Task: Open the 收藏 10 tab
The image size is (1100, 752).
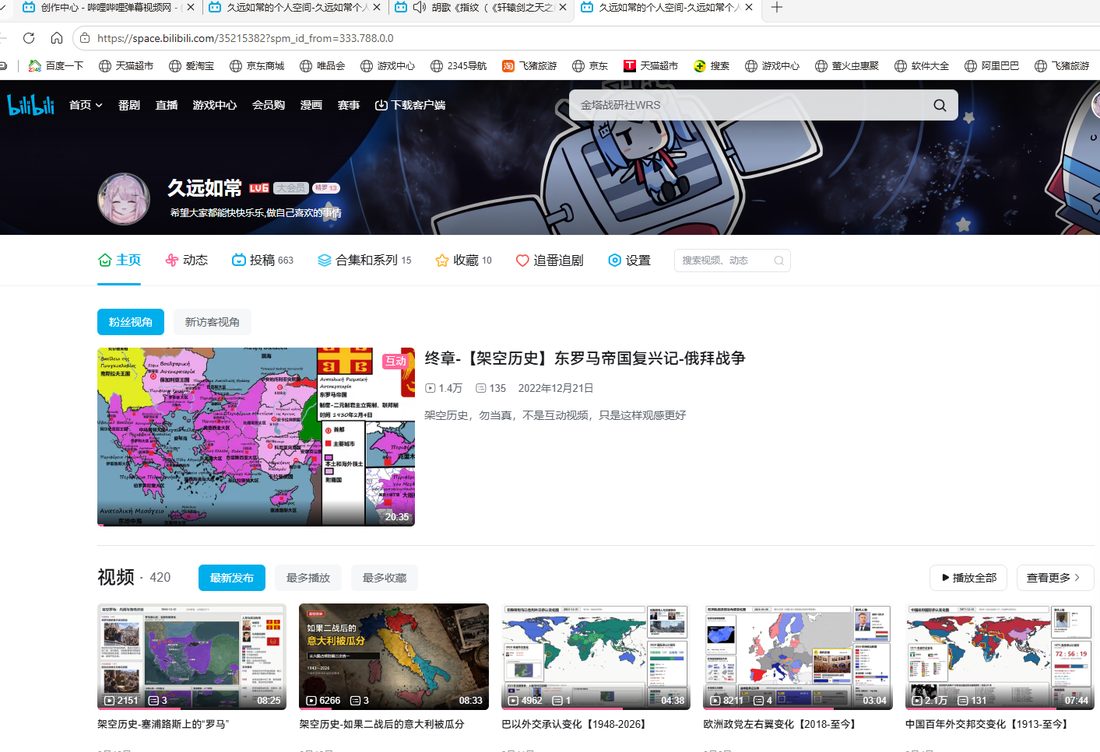Action: tap(463, 260)
